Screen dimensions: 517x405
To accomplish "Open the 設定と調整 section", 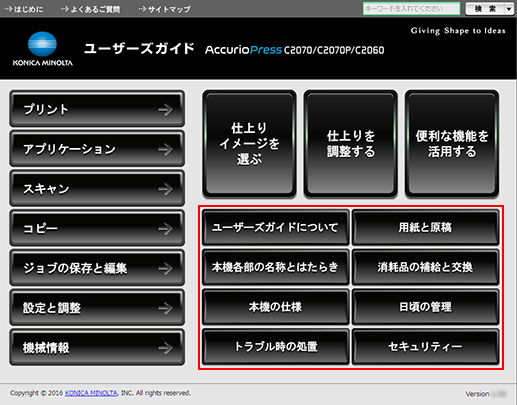I will tap(97, 307).
